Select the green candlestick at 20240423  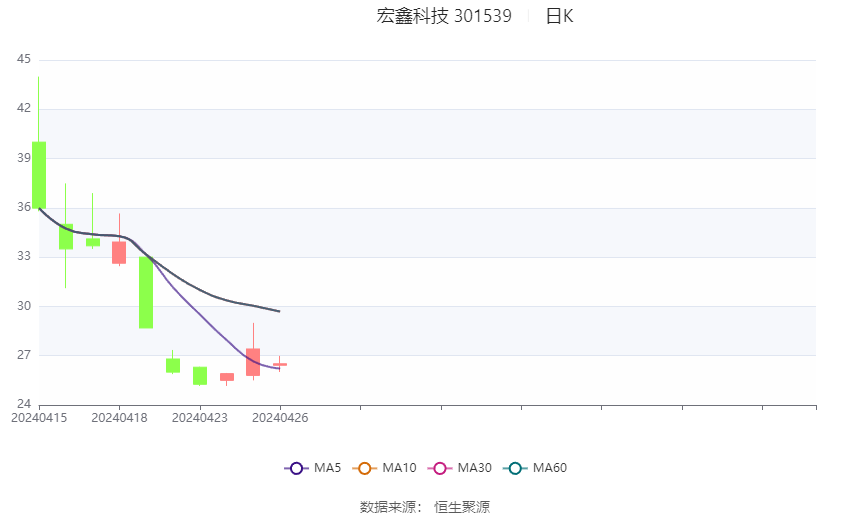pos(200,376)
